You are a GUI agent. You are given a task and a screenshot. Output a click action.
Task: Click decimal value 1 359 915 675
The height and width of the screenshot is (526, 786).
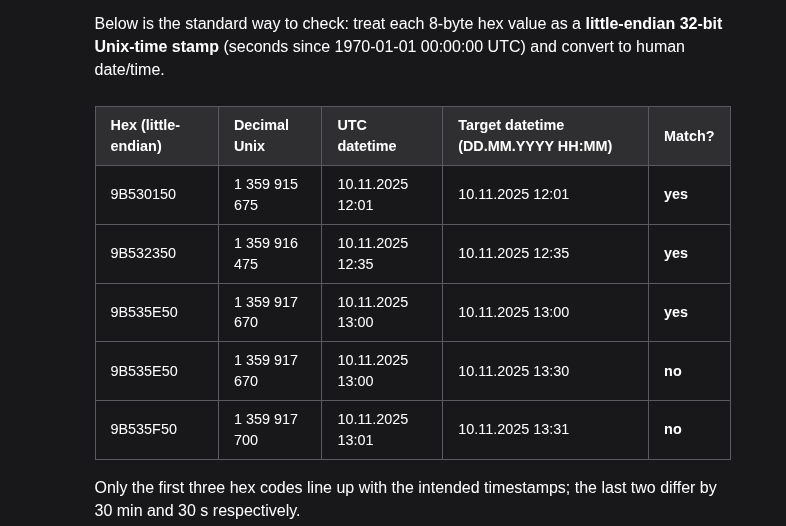(x=265, y=194)
